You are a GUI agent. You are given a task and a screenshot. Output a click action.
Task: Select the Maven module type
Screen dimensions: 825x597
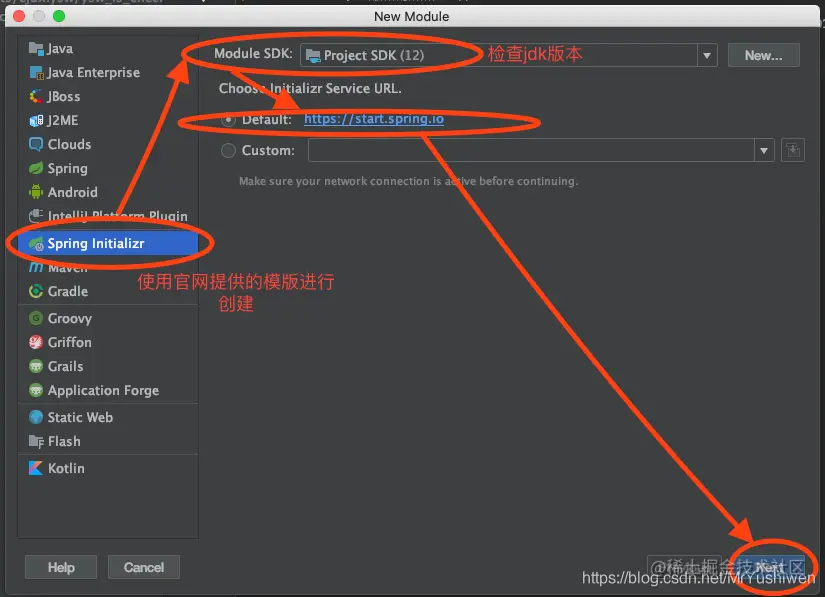pos(64,267)
